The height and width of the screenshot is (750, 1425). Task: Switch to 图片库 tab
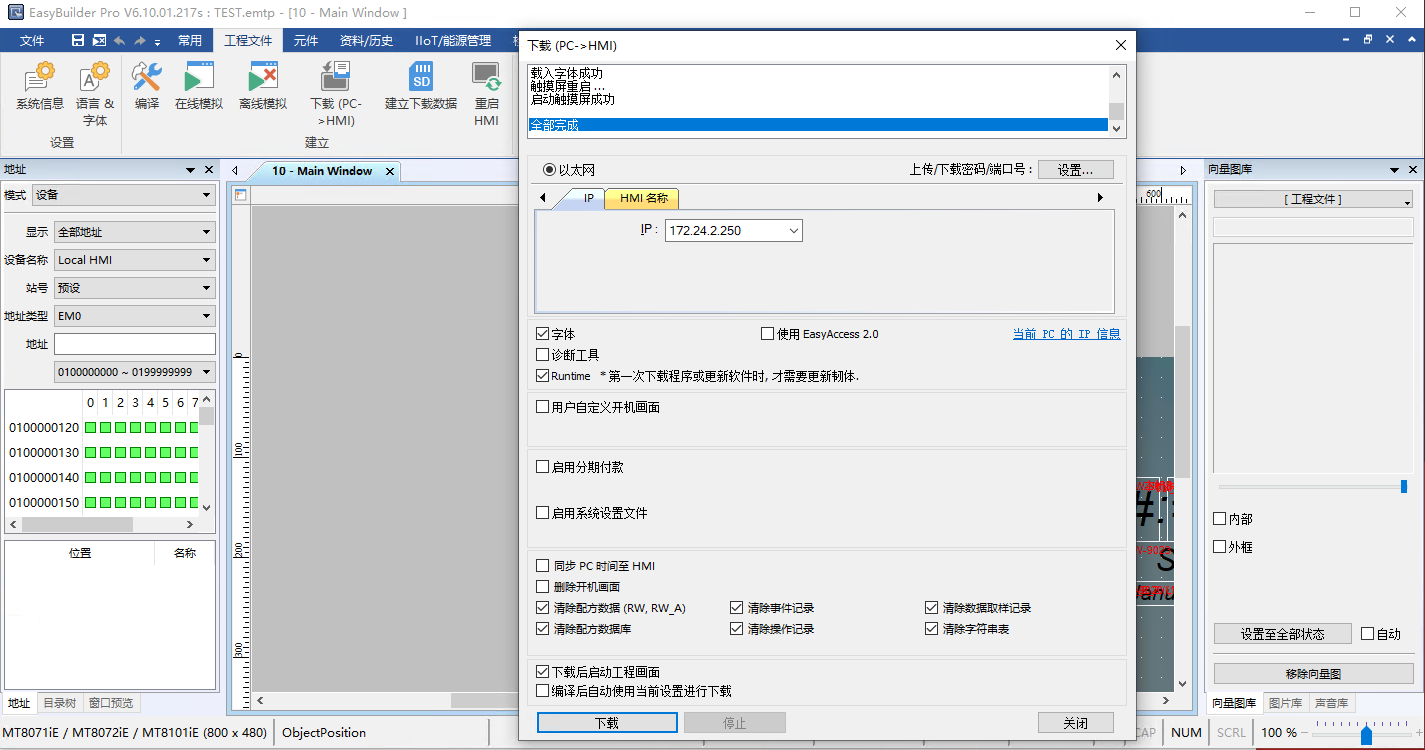pyautogui.click(x=1285, y=703)
